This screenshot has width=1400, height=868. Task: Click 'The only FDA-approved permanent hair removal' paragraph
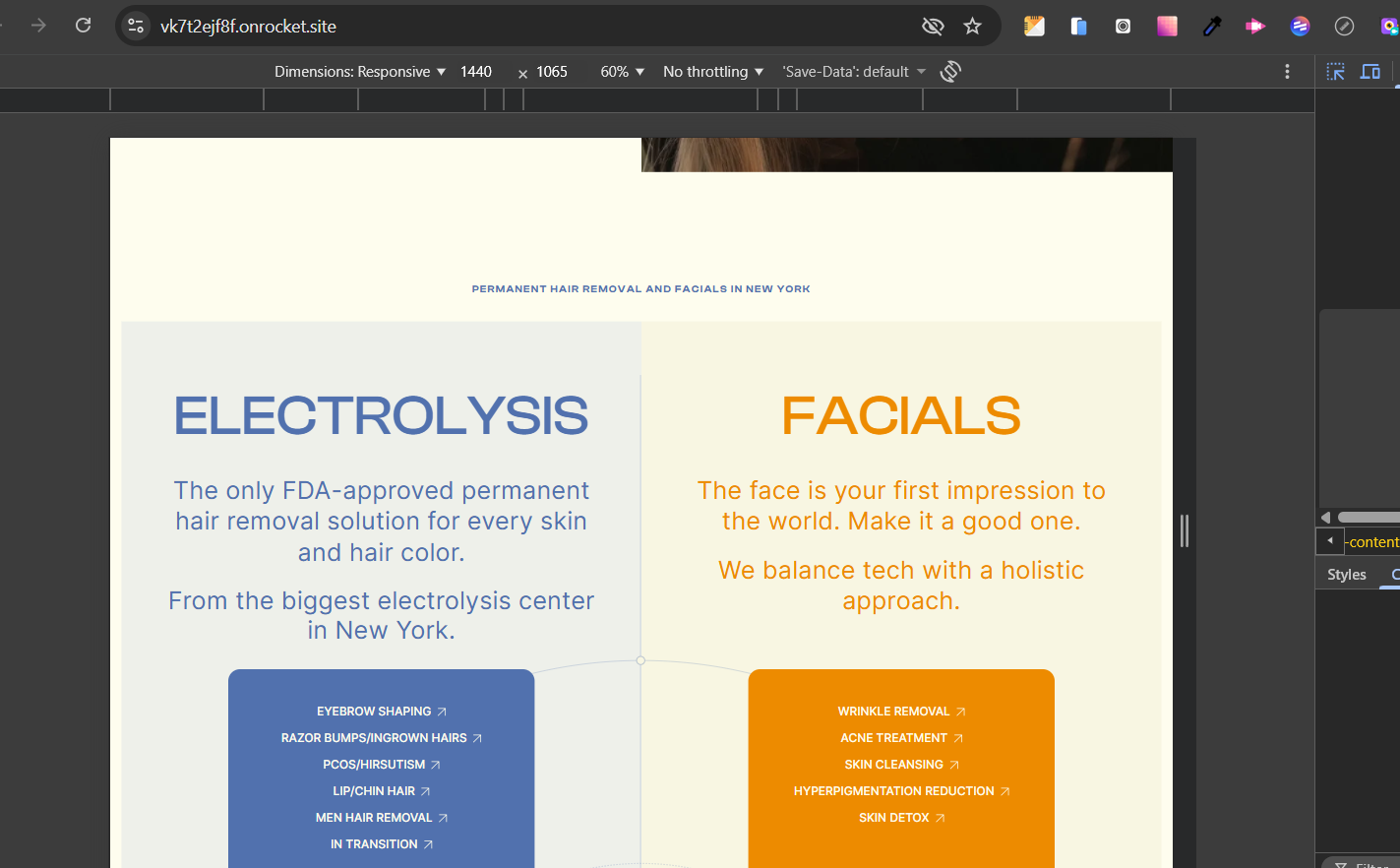point(382,522)
